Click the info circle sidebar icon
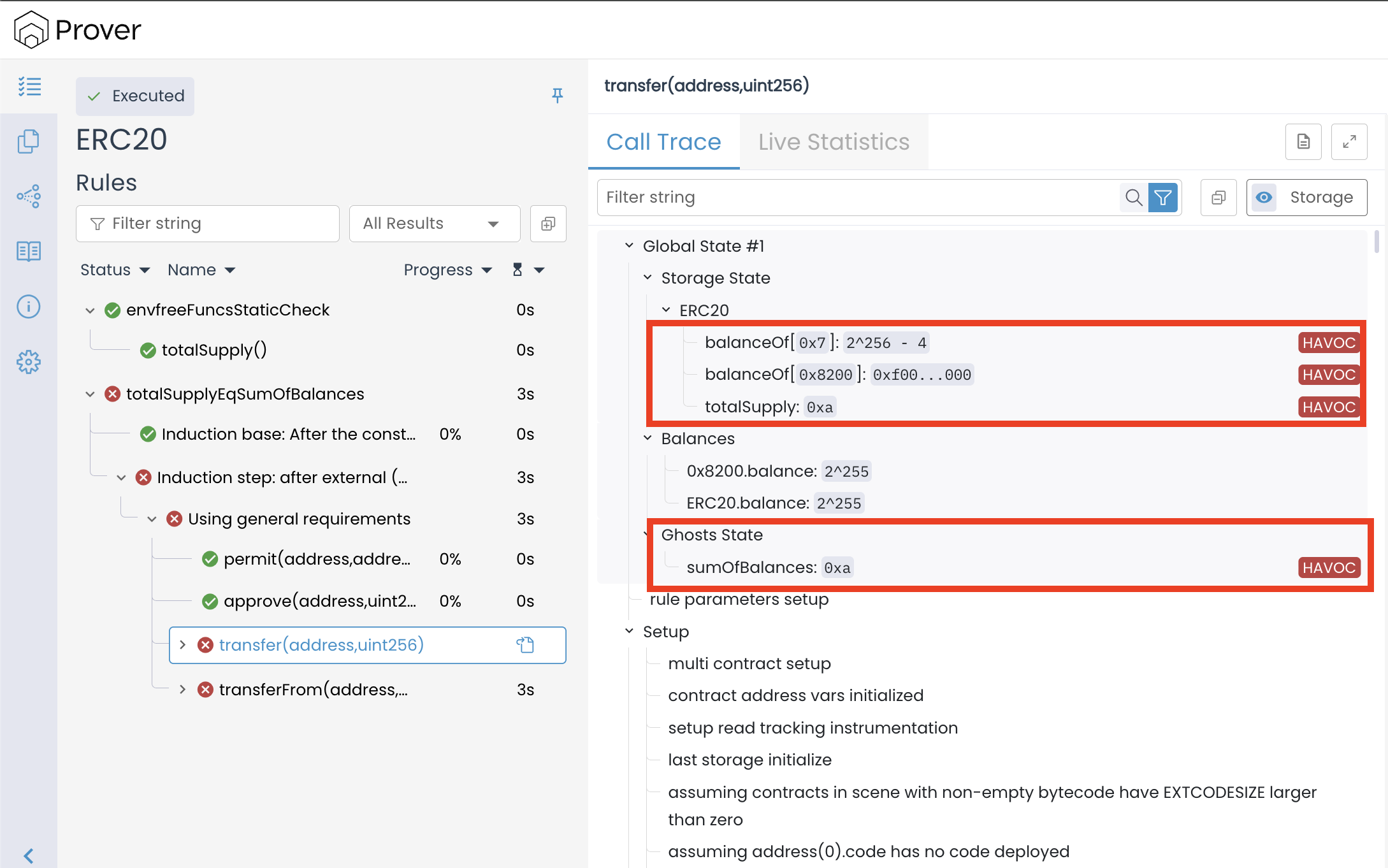Screen dimensions: 1388x868 pyautogui.click(x=29, y=307)
